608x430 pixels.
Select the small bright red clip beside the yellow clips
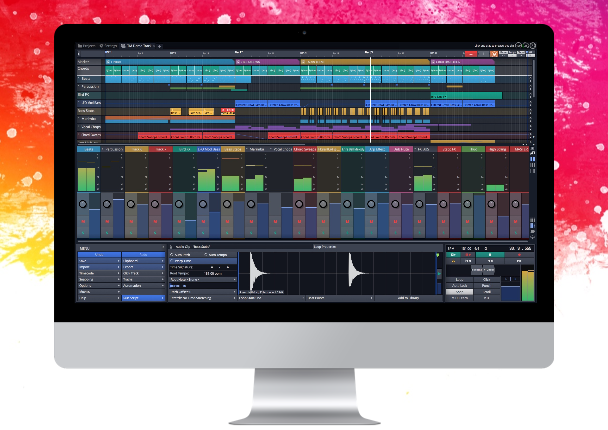[228, 111]
